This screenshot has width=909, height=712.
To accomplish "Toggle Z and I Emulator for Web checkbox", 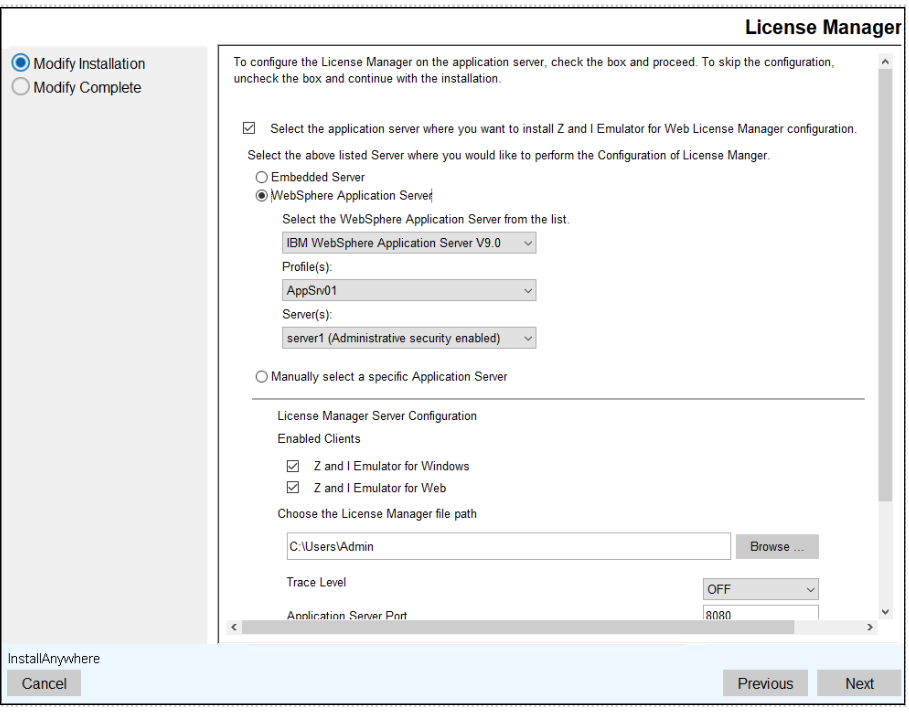I will pos(293,488).
